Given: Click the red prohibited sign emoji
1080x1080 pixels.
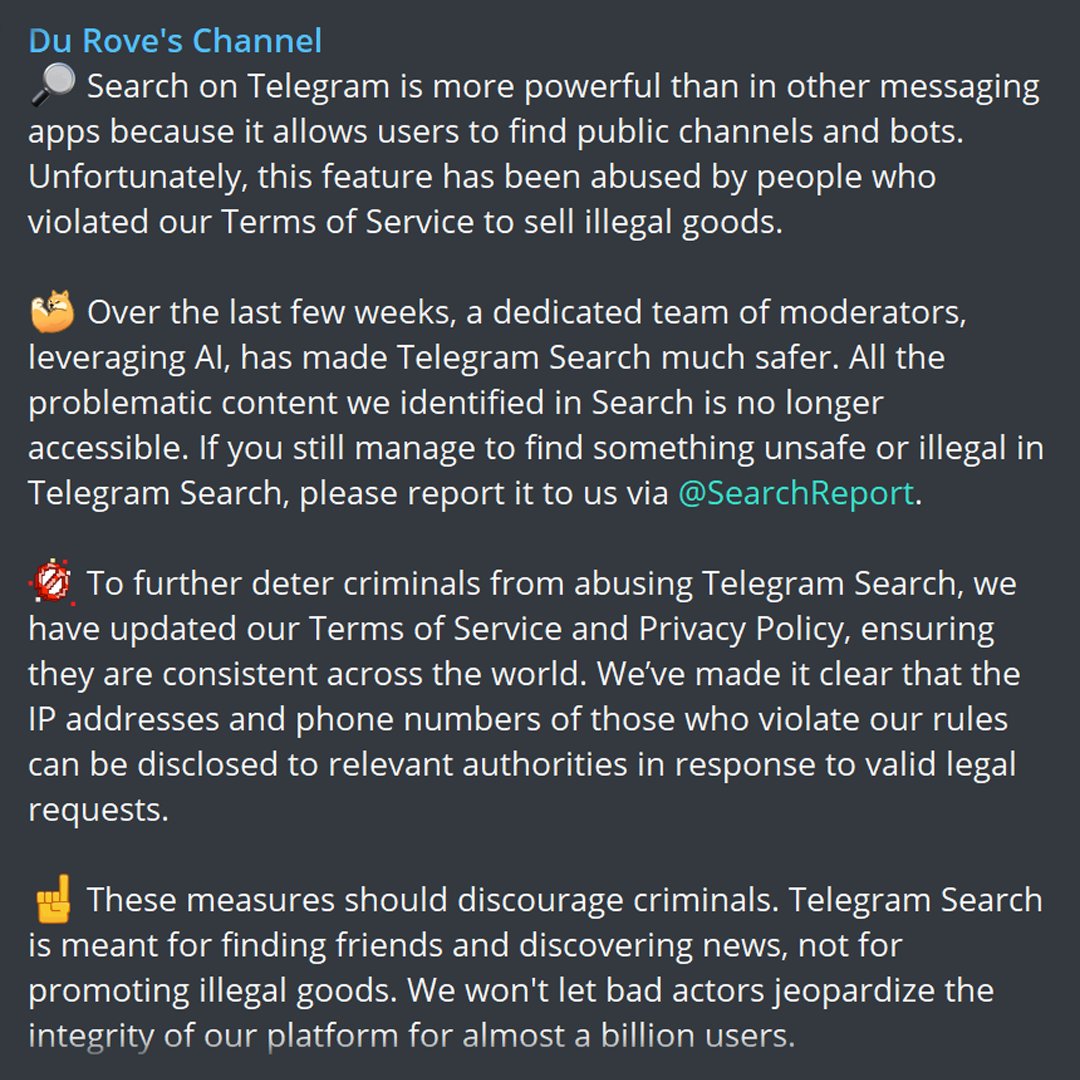Looking at the screenshot, I should coord(52,583).
